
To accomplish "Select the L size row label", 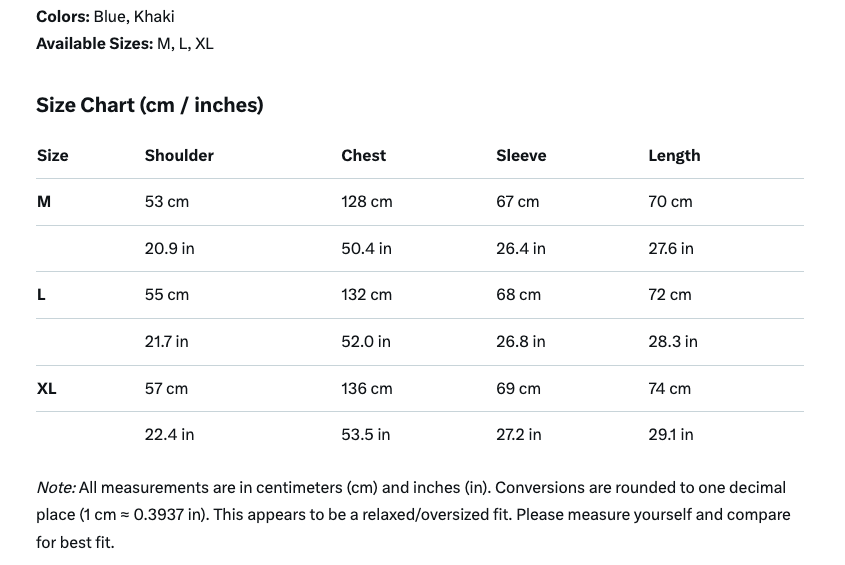I will click(41, 295).
